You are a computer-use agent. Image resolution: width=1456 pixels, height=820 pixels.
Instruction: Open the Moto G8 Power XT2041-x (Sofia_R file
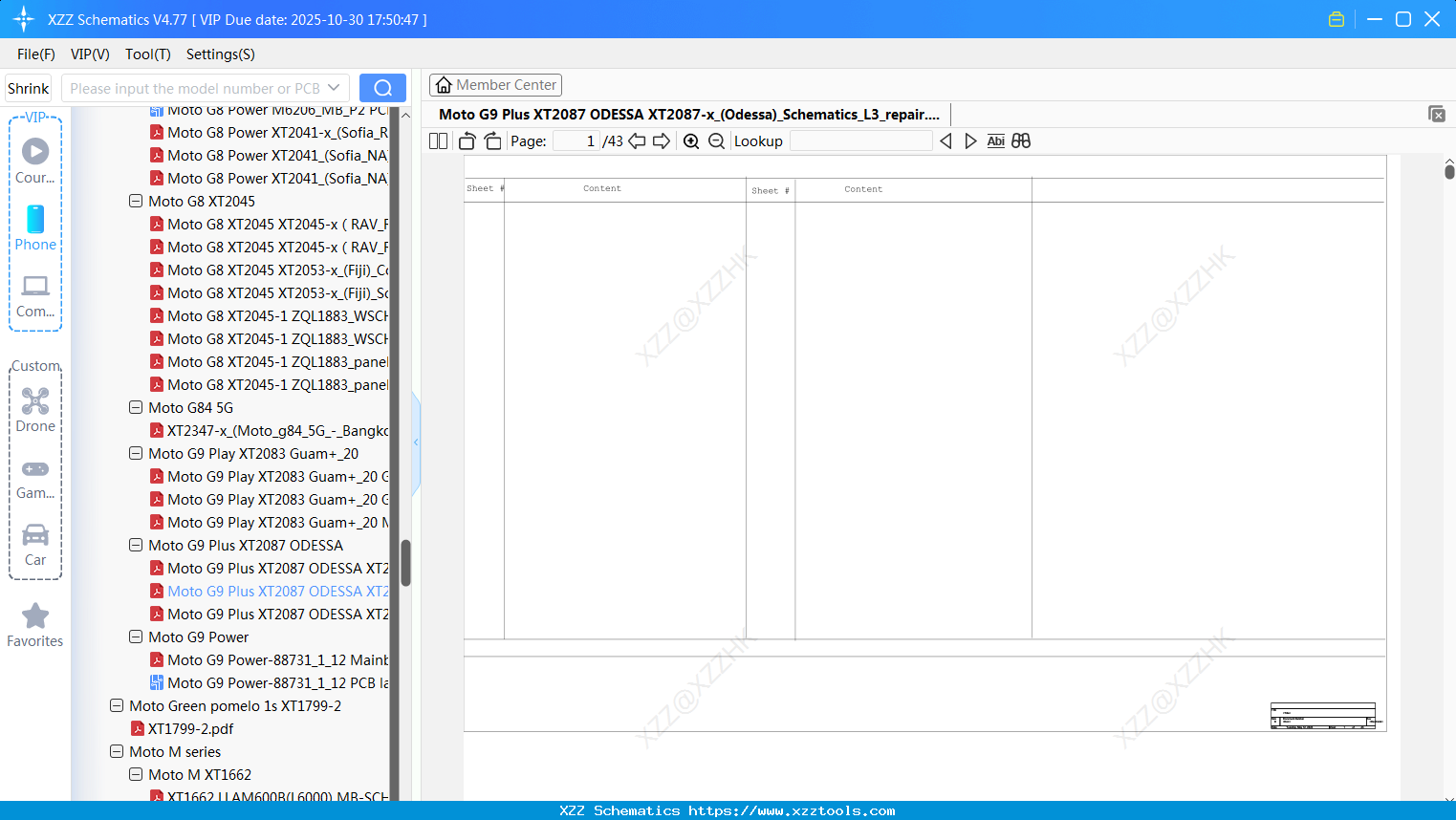point(269,133)
